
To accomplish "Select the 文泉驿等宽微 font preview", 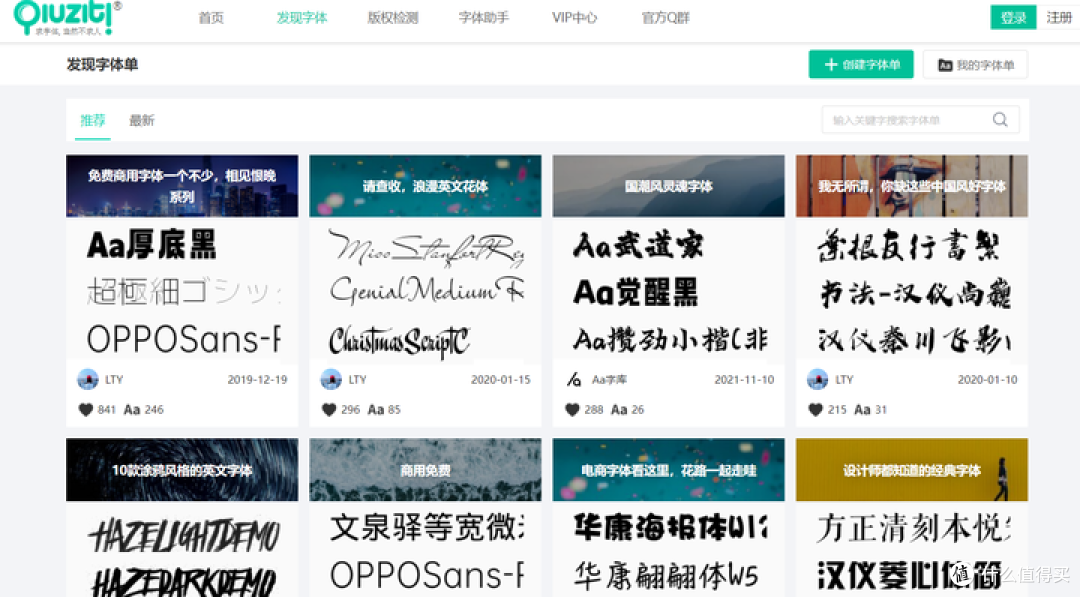I will pyautogui.click(x=426, y=528).
